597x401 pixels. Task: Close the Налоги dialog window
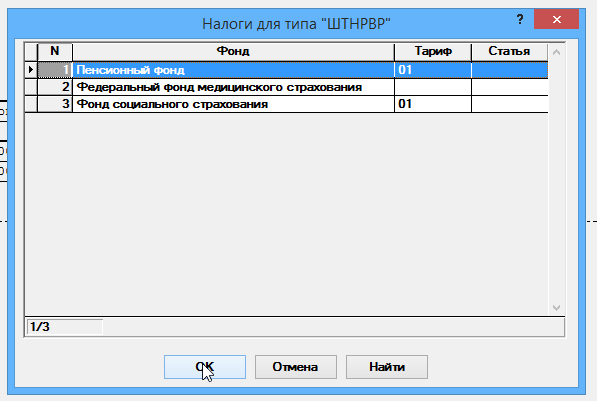point(556,19)
